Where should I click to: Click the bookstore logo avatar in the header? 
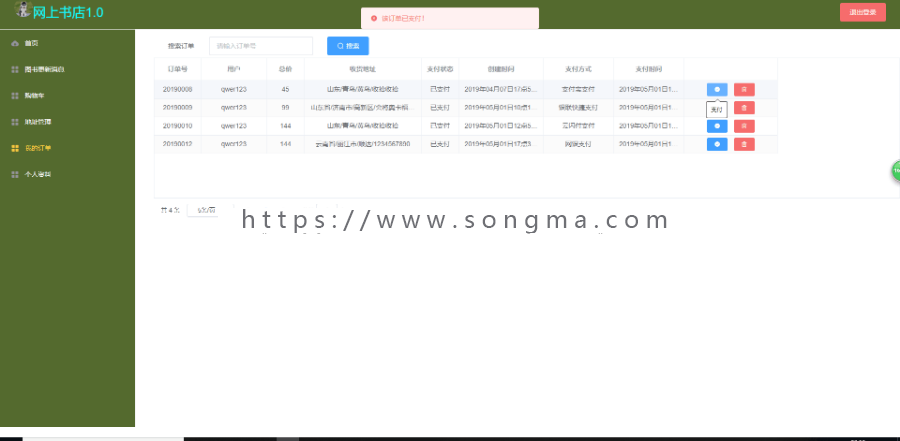22,10
